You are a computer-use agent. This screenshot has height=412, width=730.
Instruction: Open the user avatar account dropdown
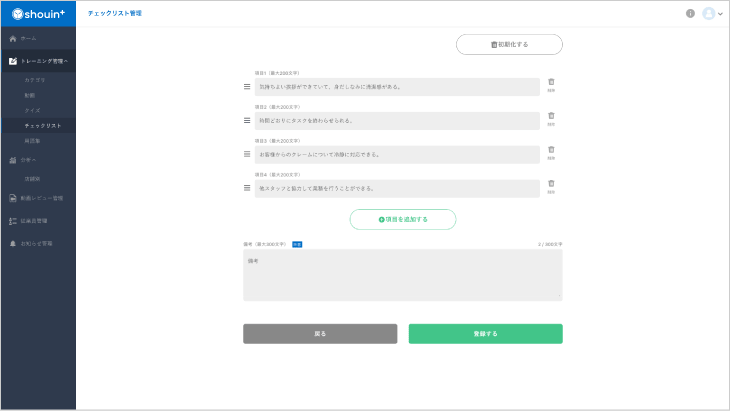(x=712, y=14)
